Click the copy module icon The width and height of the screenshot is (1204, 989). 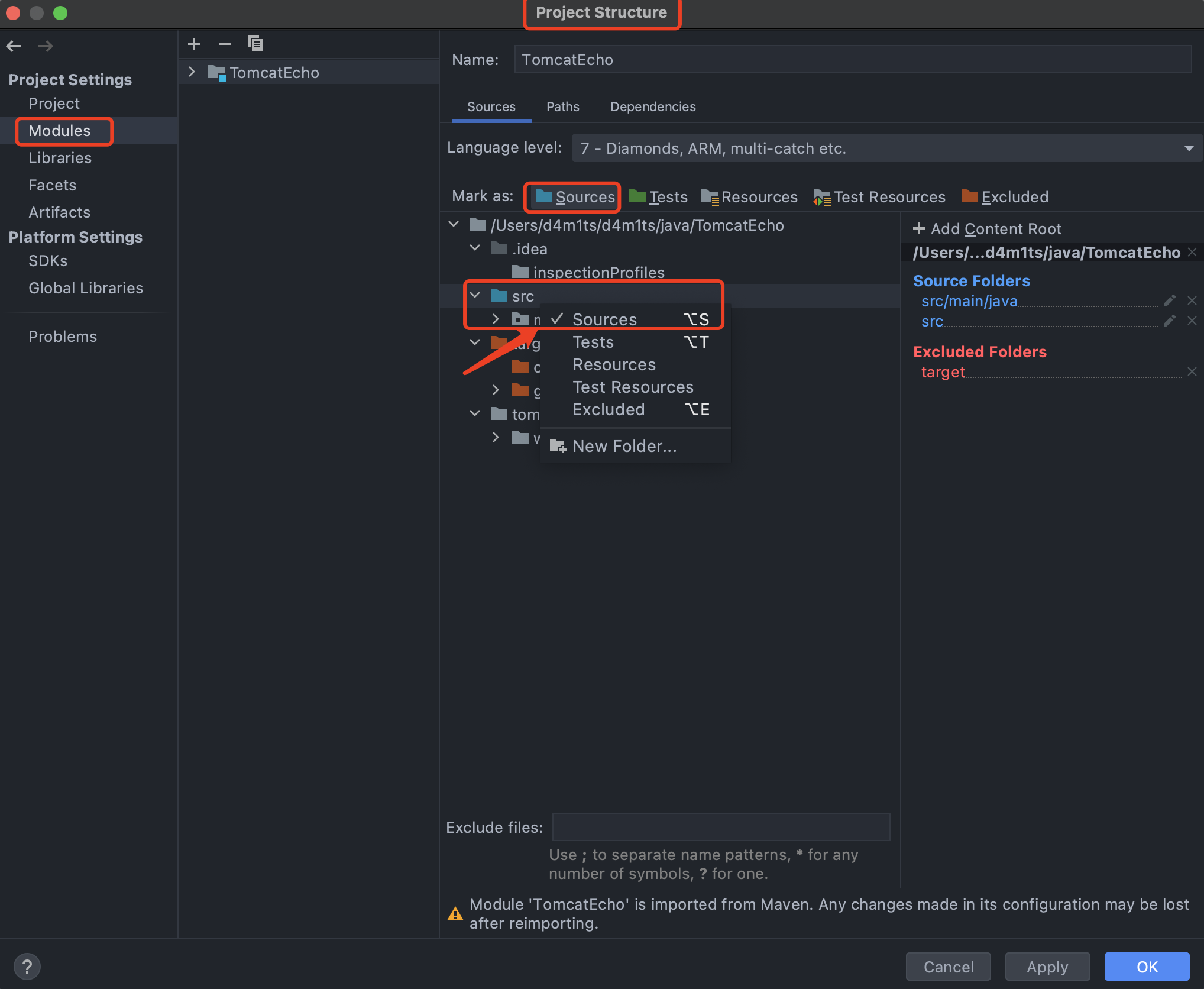click(255, 44)
